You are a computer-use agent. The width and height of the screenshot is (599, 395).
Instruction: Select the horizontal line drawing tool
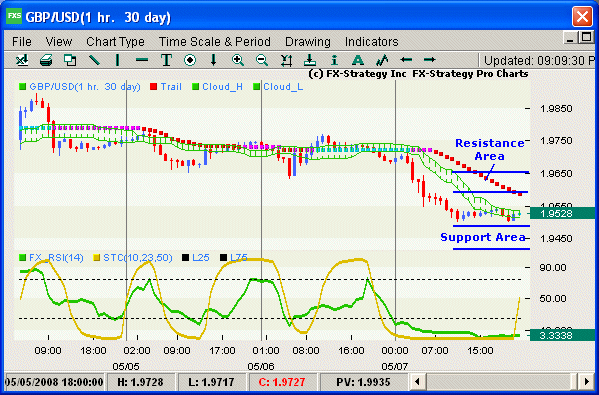point(142,60)
